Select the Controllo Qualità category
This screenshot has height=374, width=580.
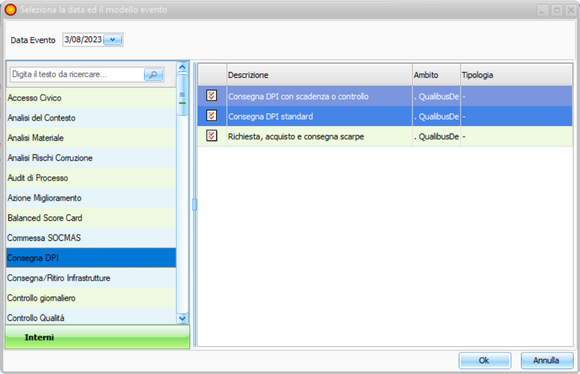pyautogui.click(x=91, y=317)
